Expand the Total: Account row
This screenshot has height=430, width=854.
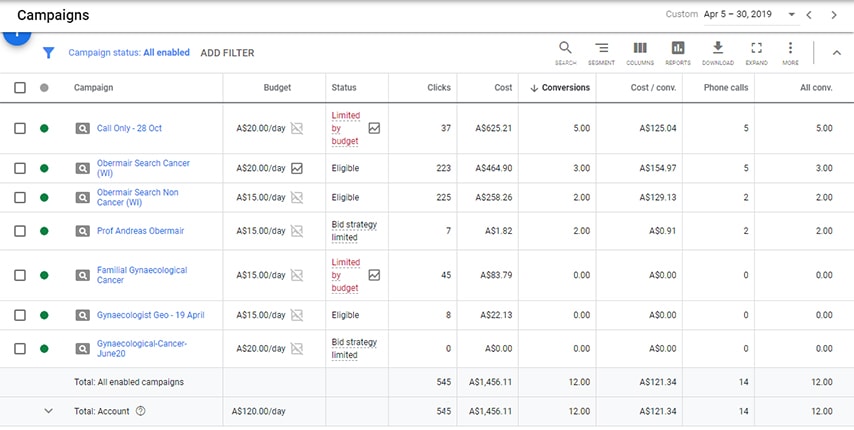tap(47, 411)
